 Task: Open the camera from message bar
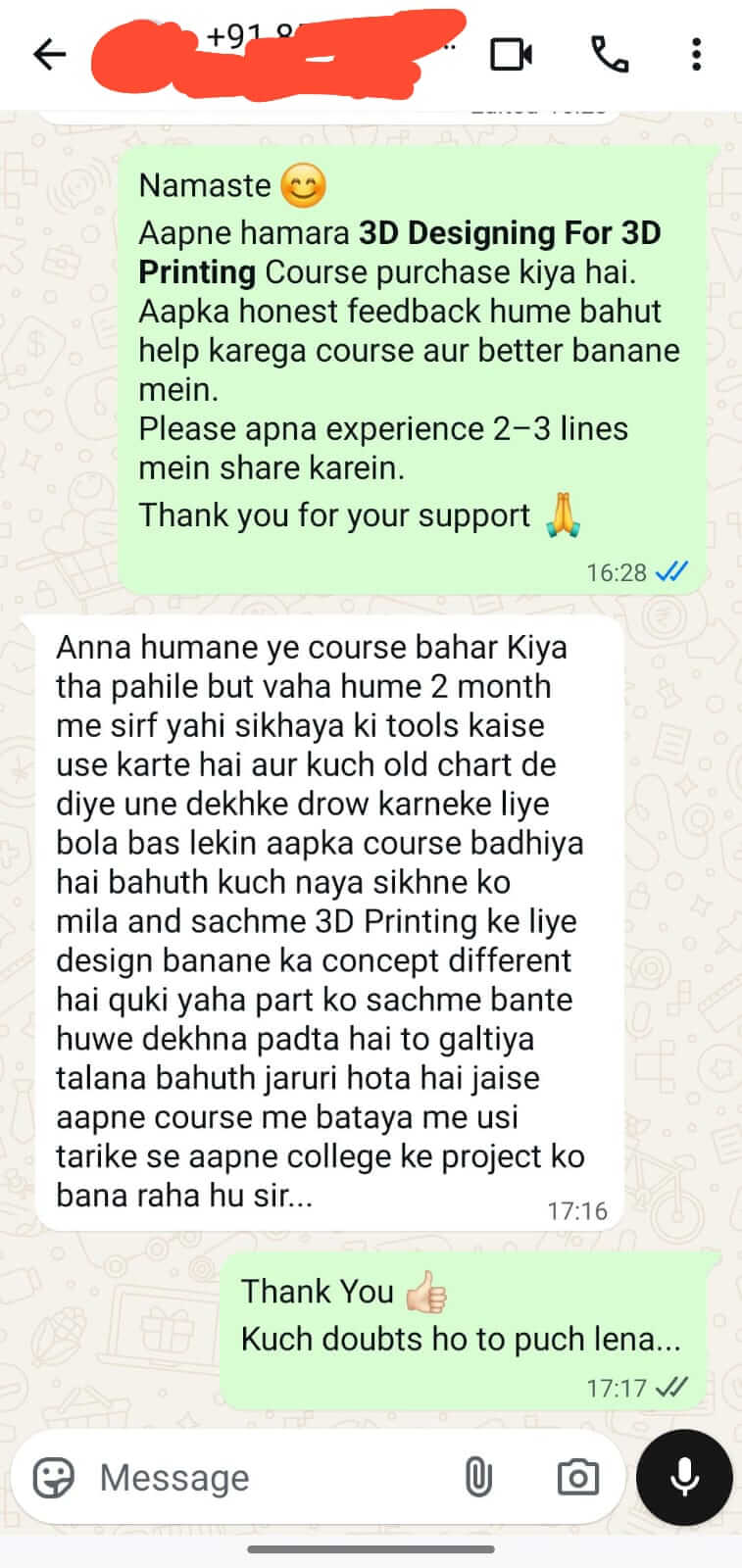click(x=577, y=1477)
